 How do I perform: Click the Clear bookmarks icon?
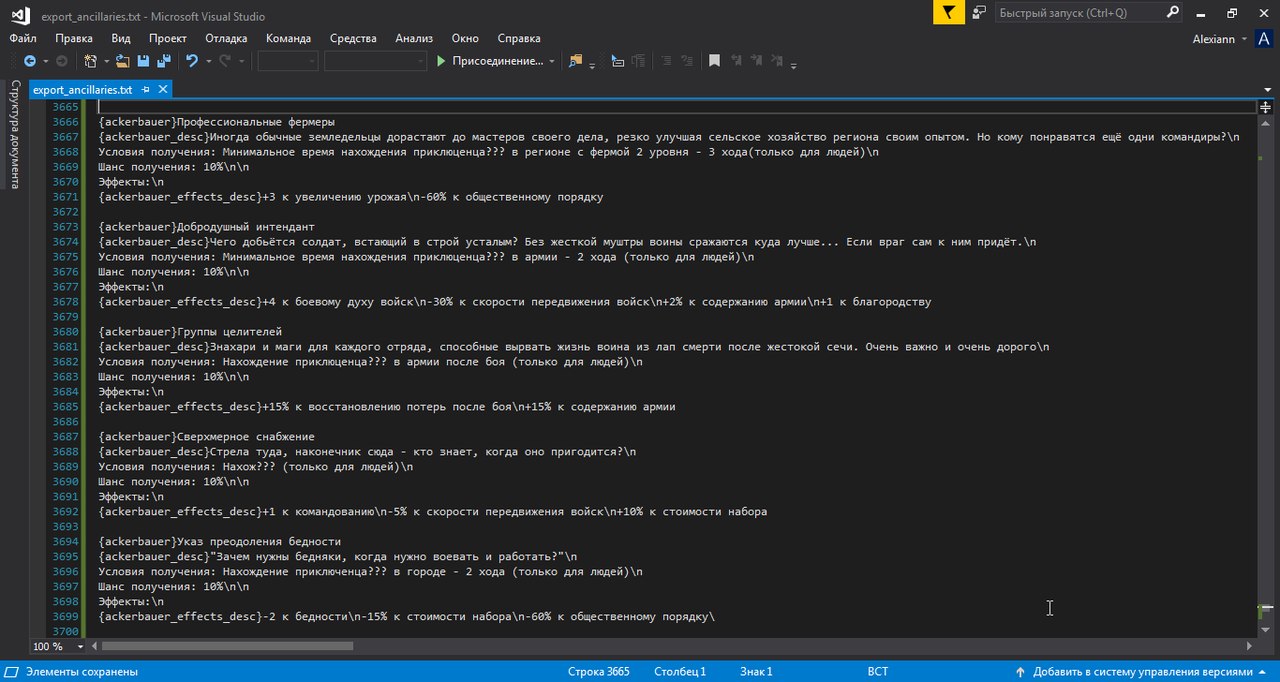tap(777, 61)
